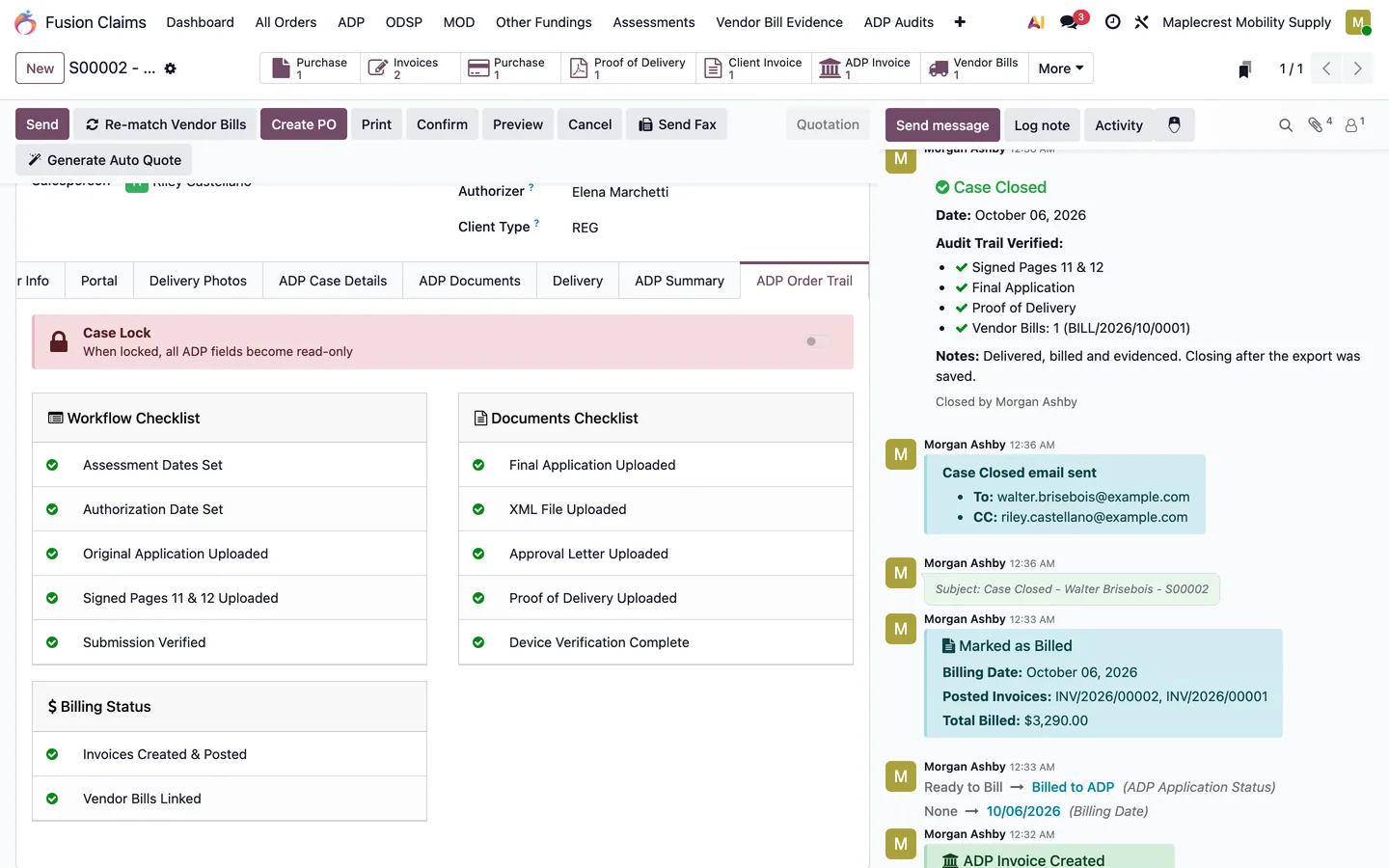
Task: Click the Send message button
Action: coord(942,125)
